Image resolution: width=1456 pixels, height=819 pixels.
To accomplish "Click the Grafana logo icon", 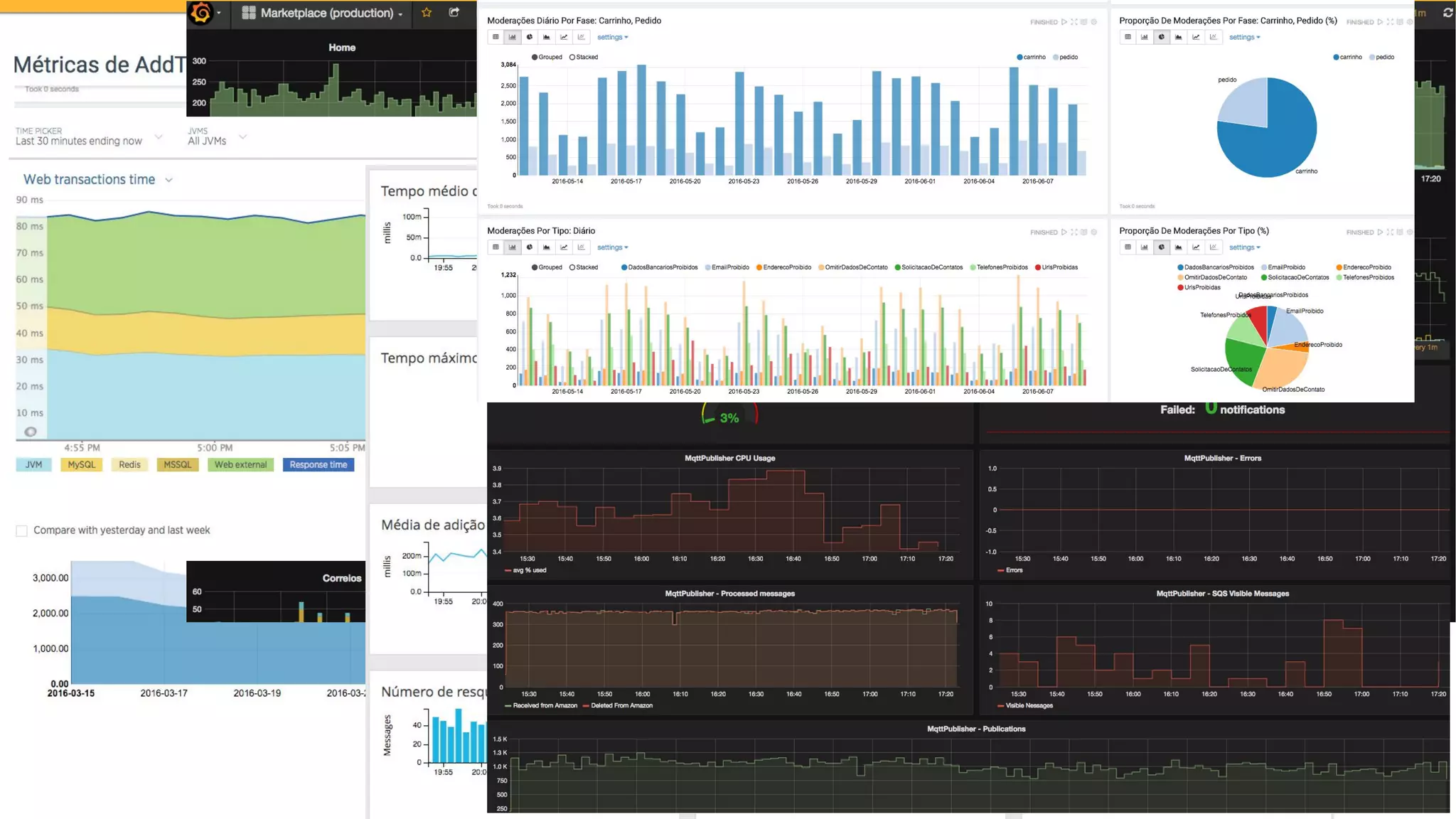I will click(x=201, y=13).
